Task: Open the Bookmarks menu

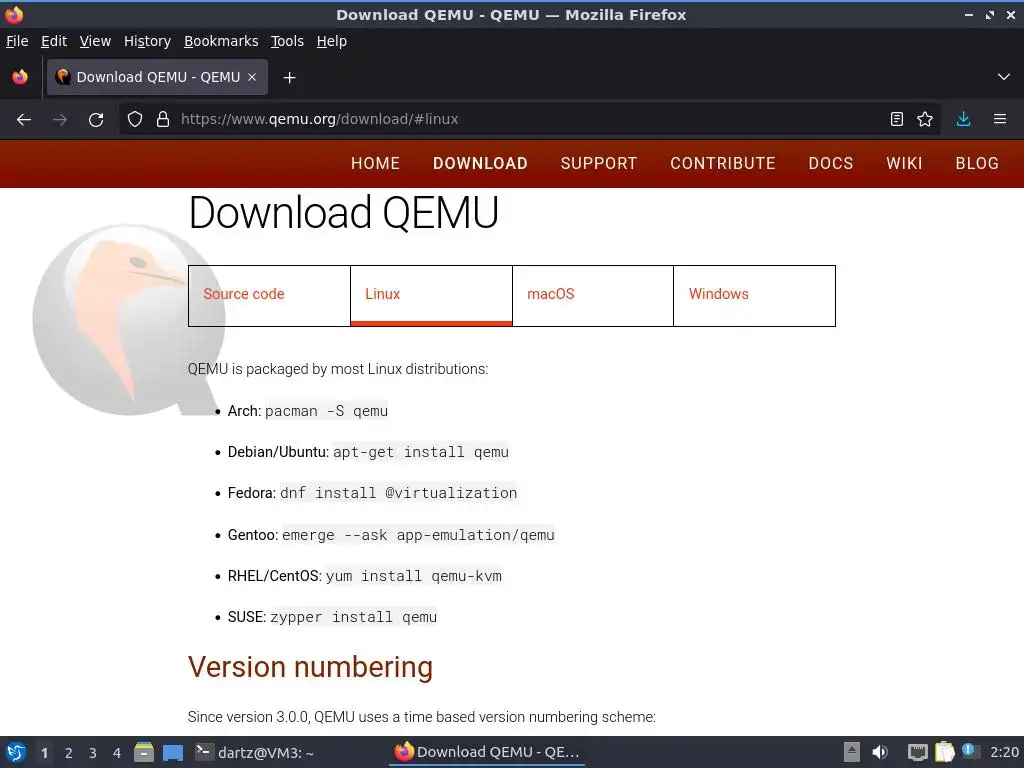Action: coord(221,41)
